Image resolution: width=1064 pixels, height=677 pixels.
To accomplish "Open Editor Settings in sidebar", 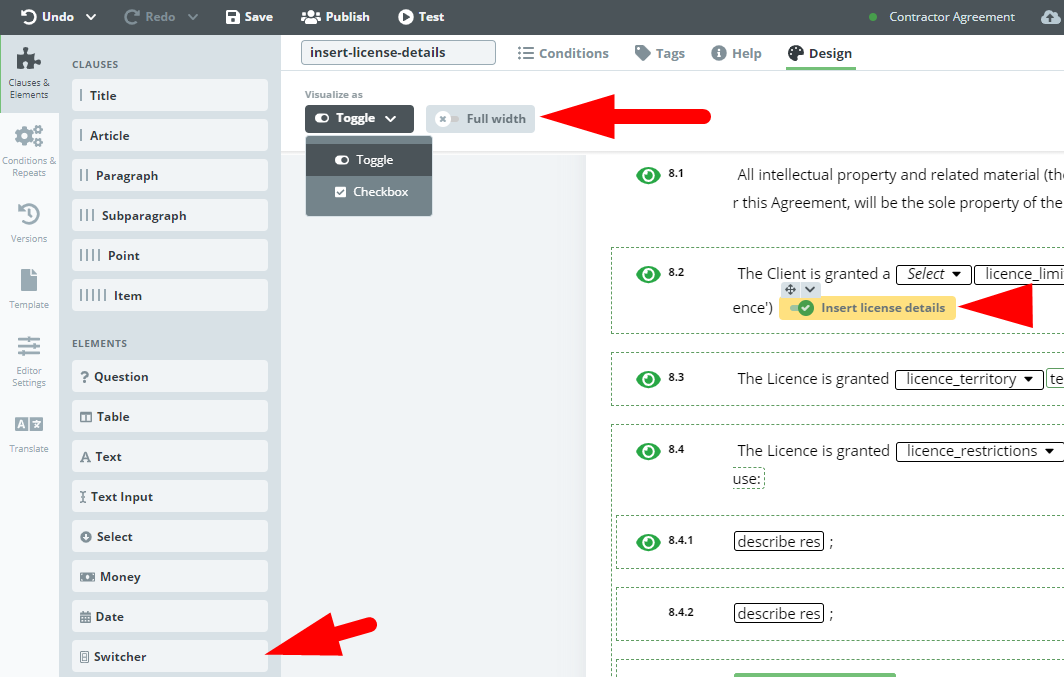I will [x=29, y=360].
